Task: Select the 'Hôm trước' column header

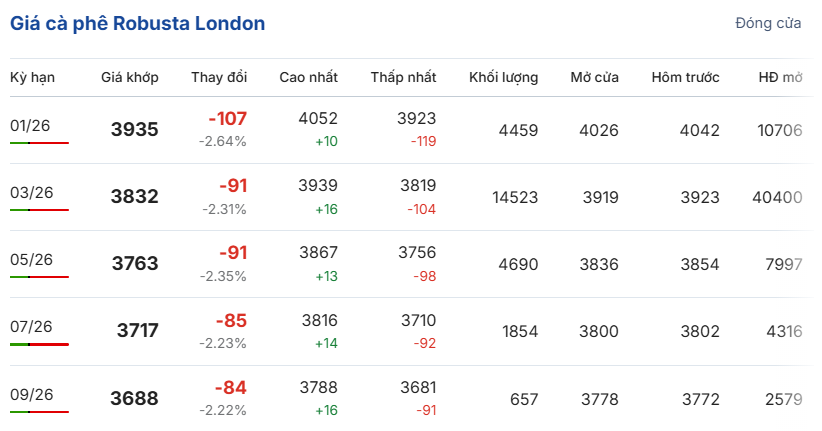Action: pyautogui.click(x=685, y=77)
